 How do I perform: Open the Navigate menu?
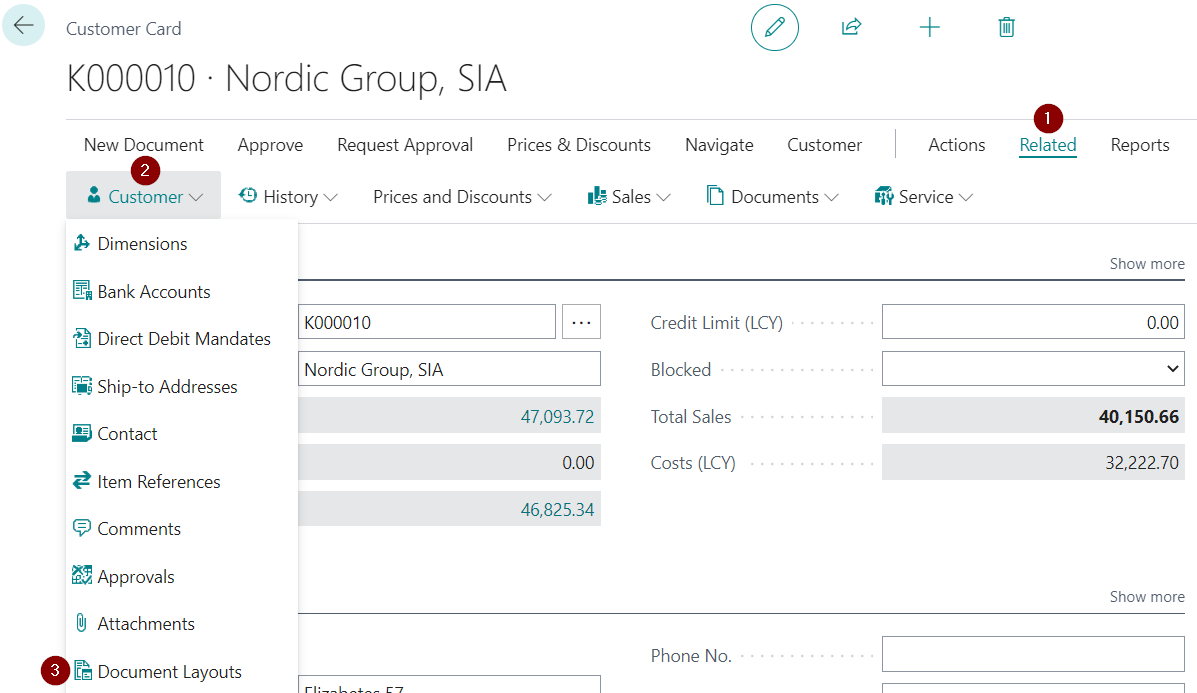719,144
